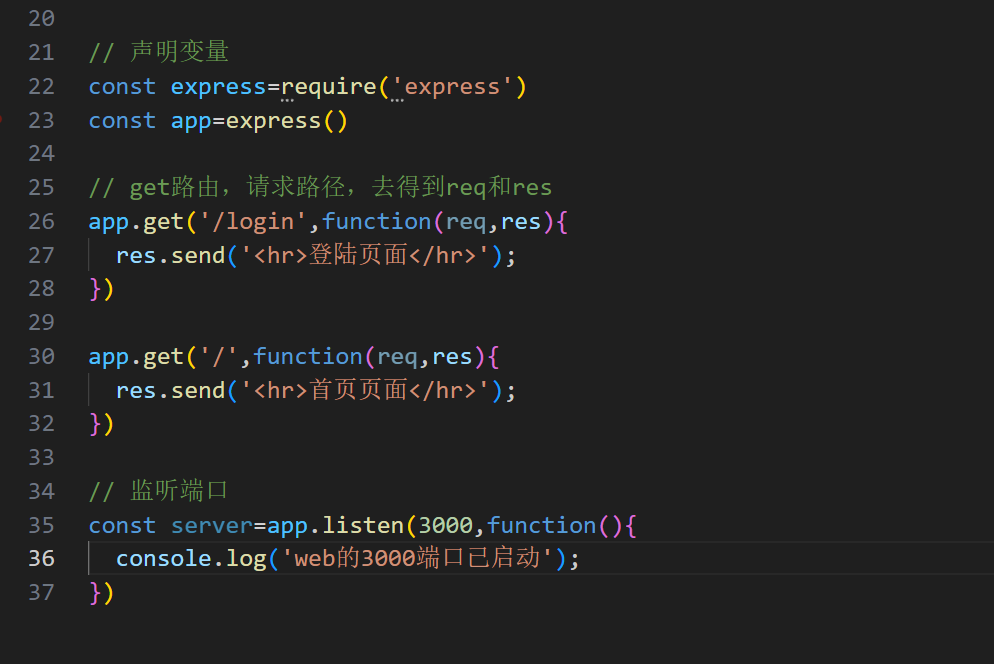Click the 'get' method on line 26

tap(164, 223)
